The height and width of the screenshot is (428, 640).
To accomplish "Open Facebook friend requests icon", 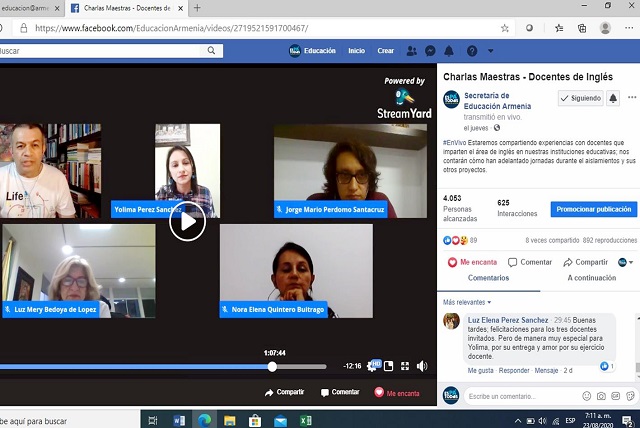I will pyautogui.click(x=411, y=51).
